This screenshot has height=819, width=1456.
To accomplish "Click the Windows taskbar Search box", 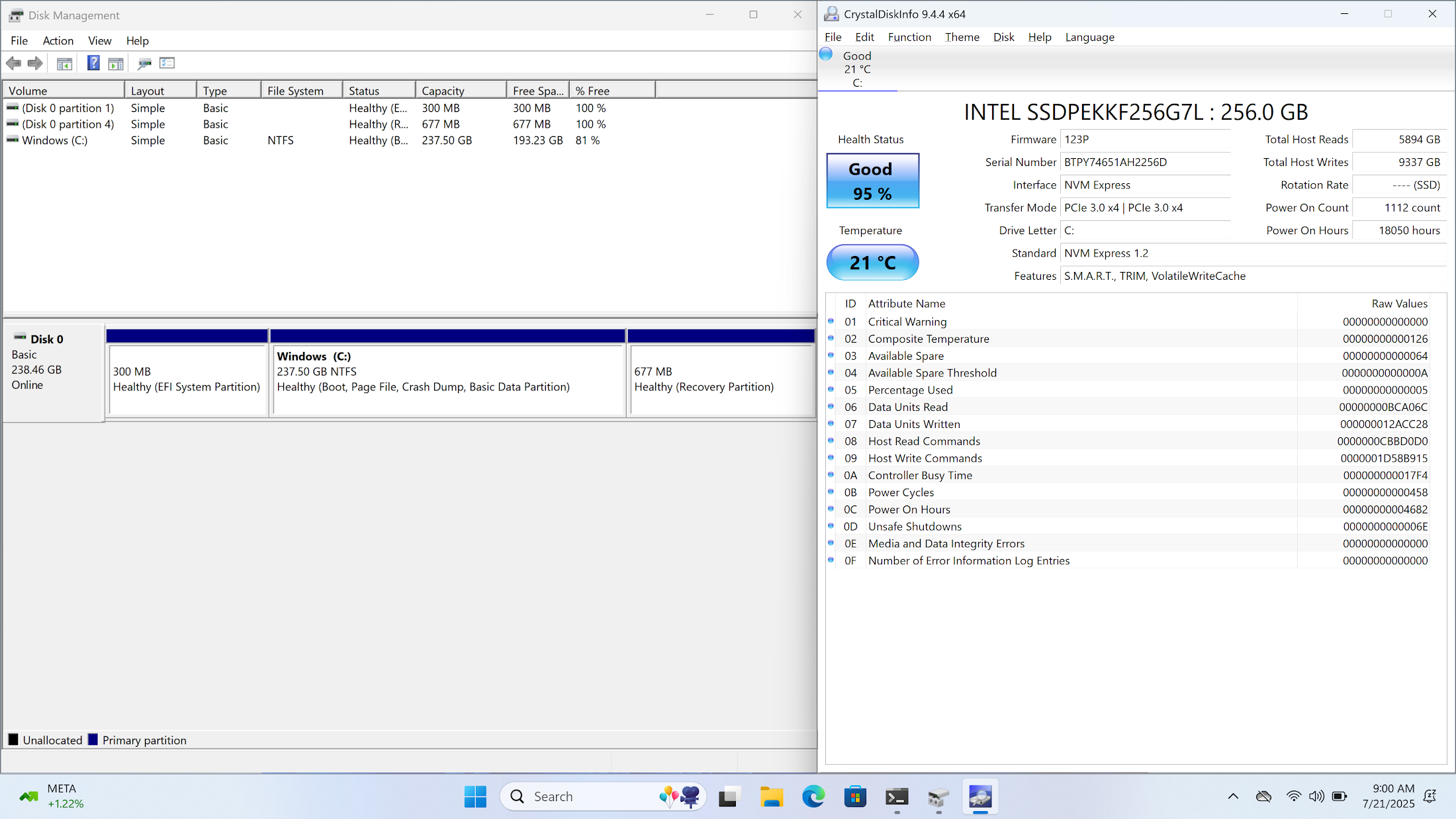I will [x=603, y=797].
